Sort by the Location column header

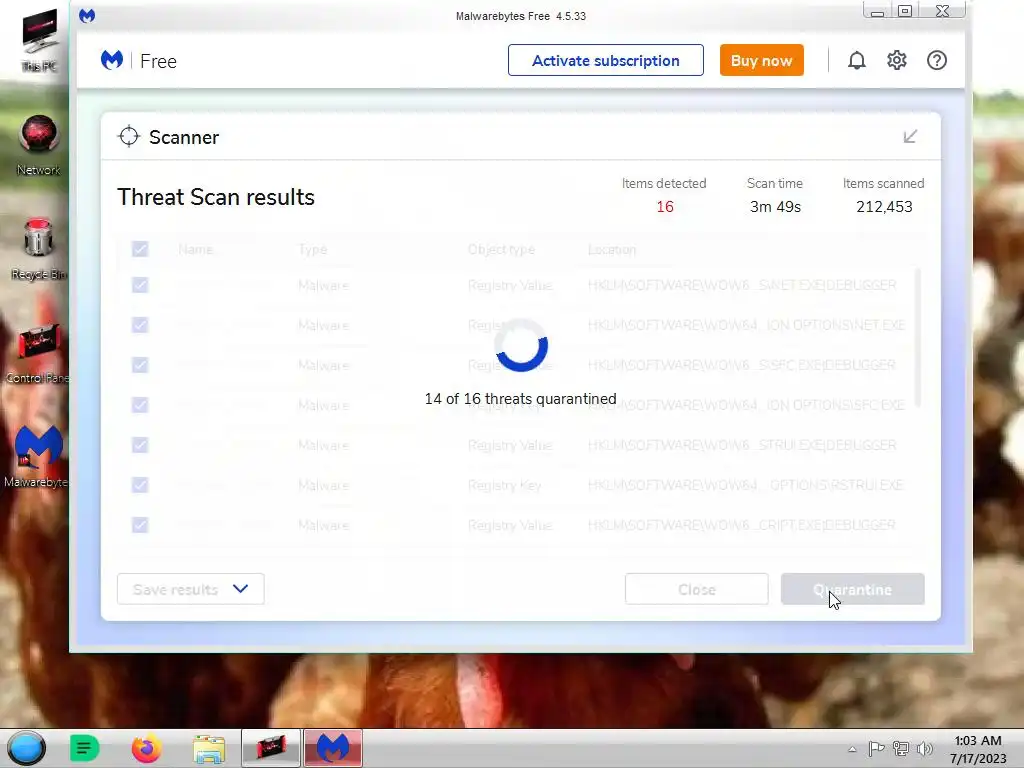tap(612, 249)
